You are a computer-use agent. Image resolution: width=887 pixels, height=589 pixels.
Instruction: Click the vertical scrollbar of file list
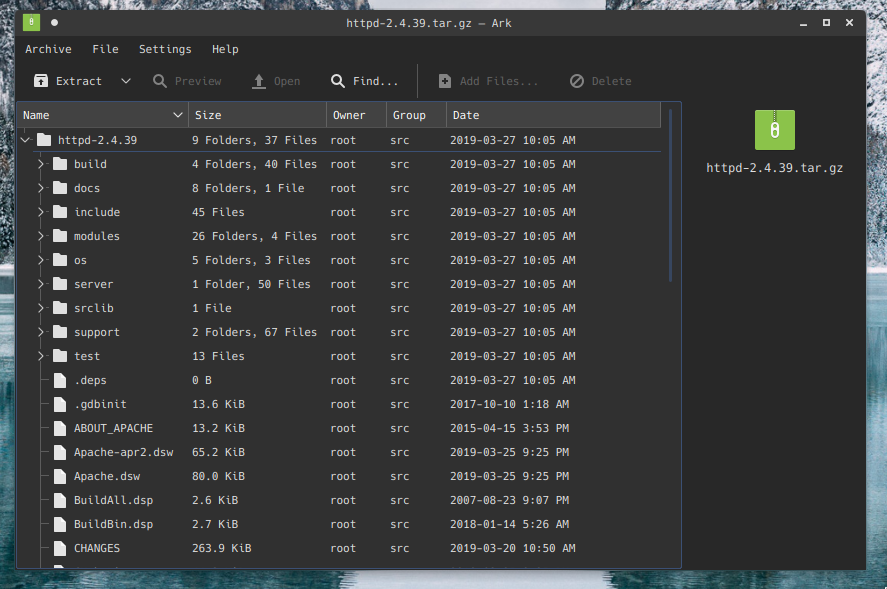[x=670, y=195]
